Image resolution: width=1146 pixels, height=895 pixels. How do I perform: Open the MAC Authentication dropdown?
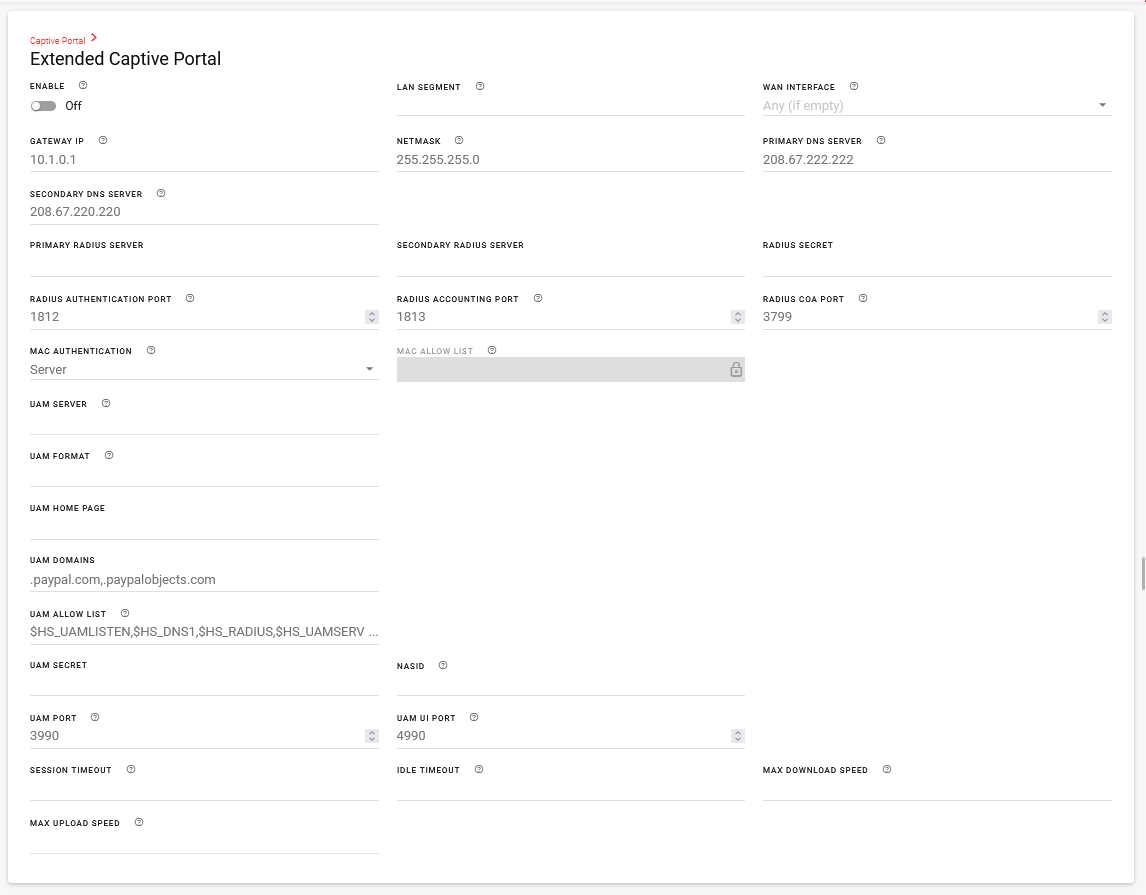coord(370,369)
